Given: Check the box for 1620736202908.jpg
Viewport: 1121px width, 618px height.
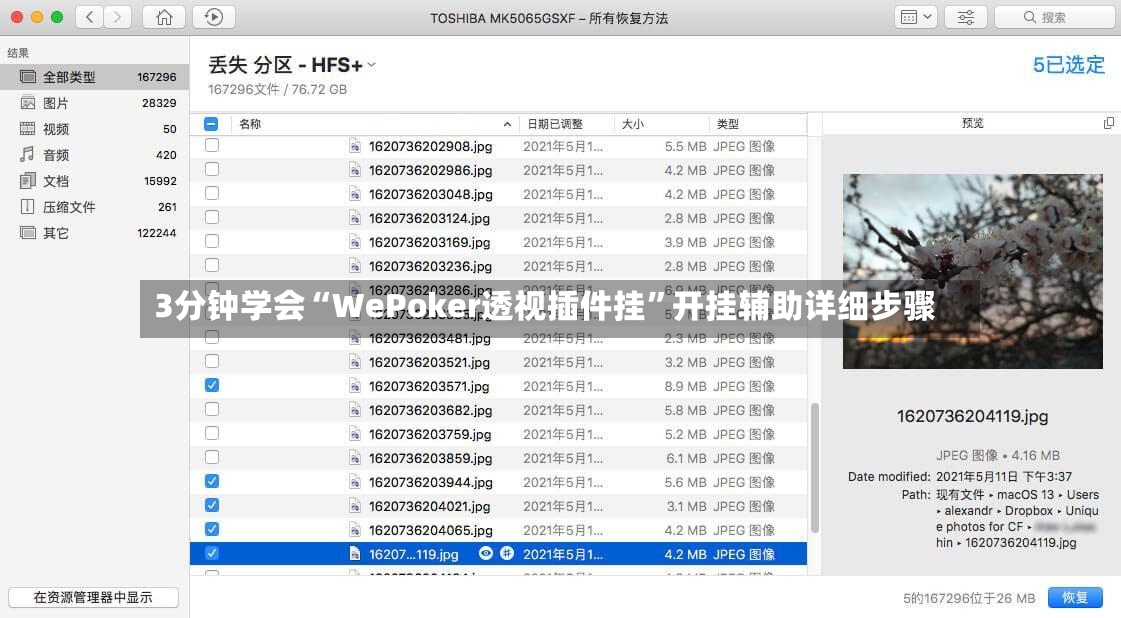Looking at the screenshot, I should coord(212,145).
